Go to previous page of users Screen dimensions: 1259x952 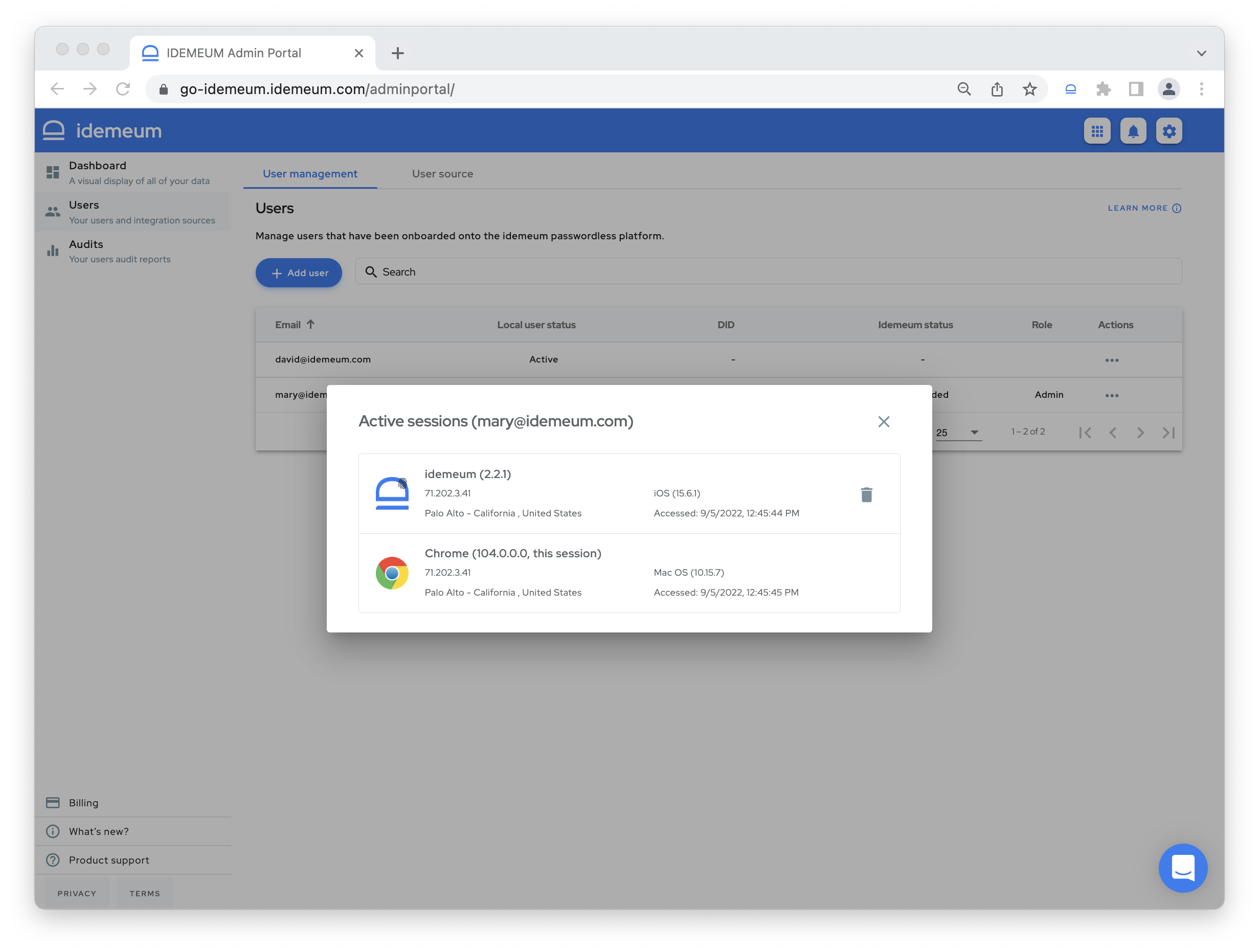click(x=1112, y=433)
